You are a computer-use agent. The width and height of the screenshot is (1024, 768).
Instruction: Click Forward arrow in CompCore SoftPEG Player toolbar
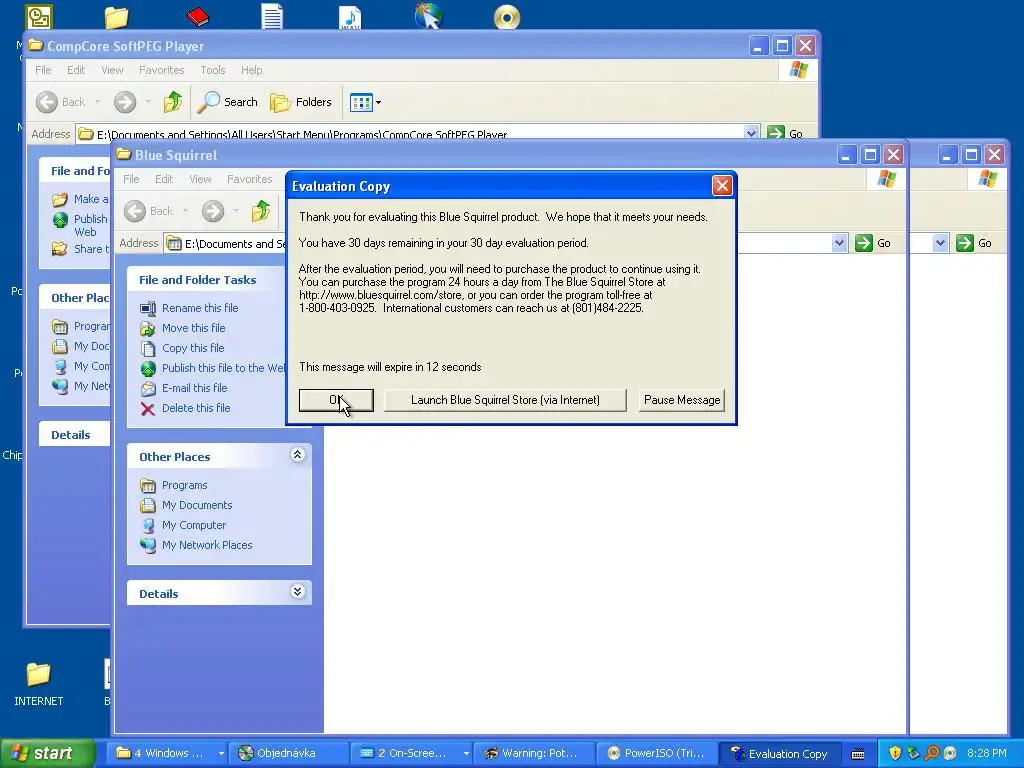125,102
